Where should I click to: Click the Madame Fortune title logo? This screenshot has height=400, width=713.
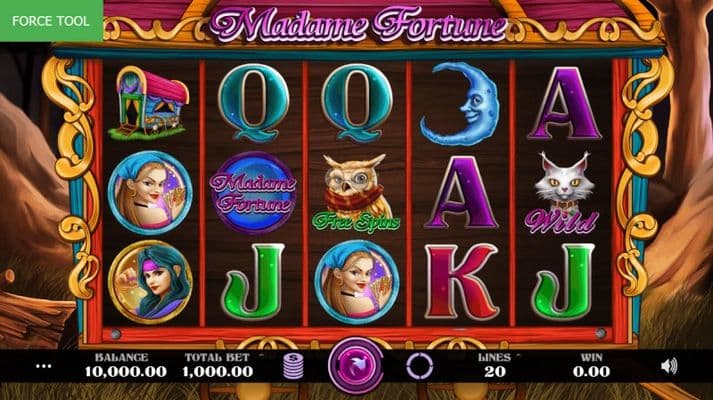tap(358, 24)
